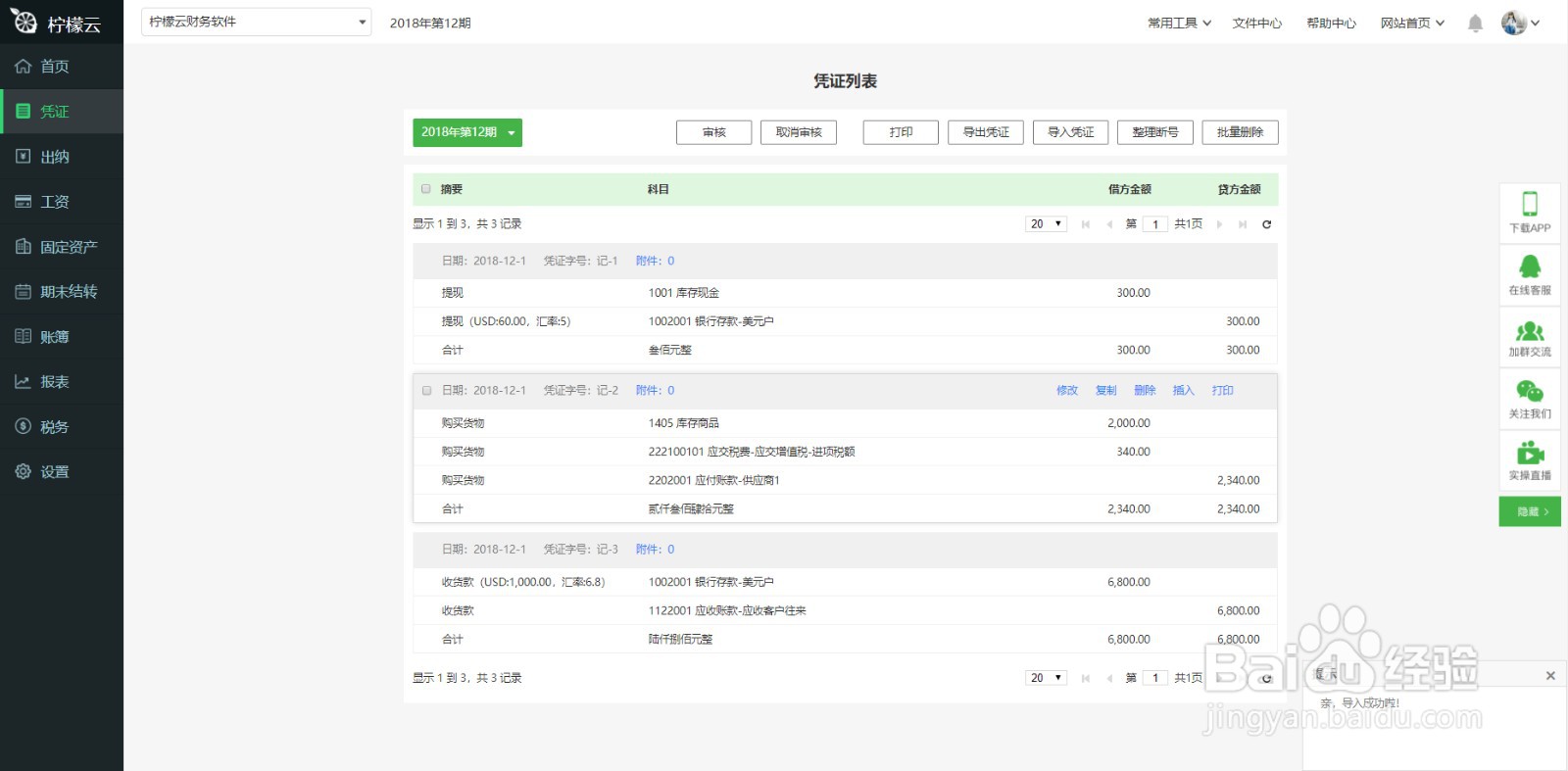Open the 帮助中心 link
The height and width of the screenshot is (771, 1568).
click(x=1332, y=23)
